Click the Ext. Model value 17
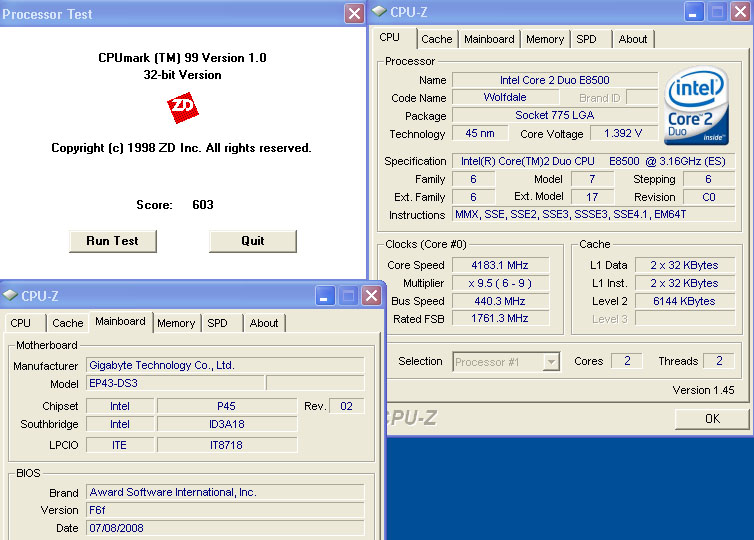Screen dimensions: 754x540 point(592,197)
